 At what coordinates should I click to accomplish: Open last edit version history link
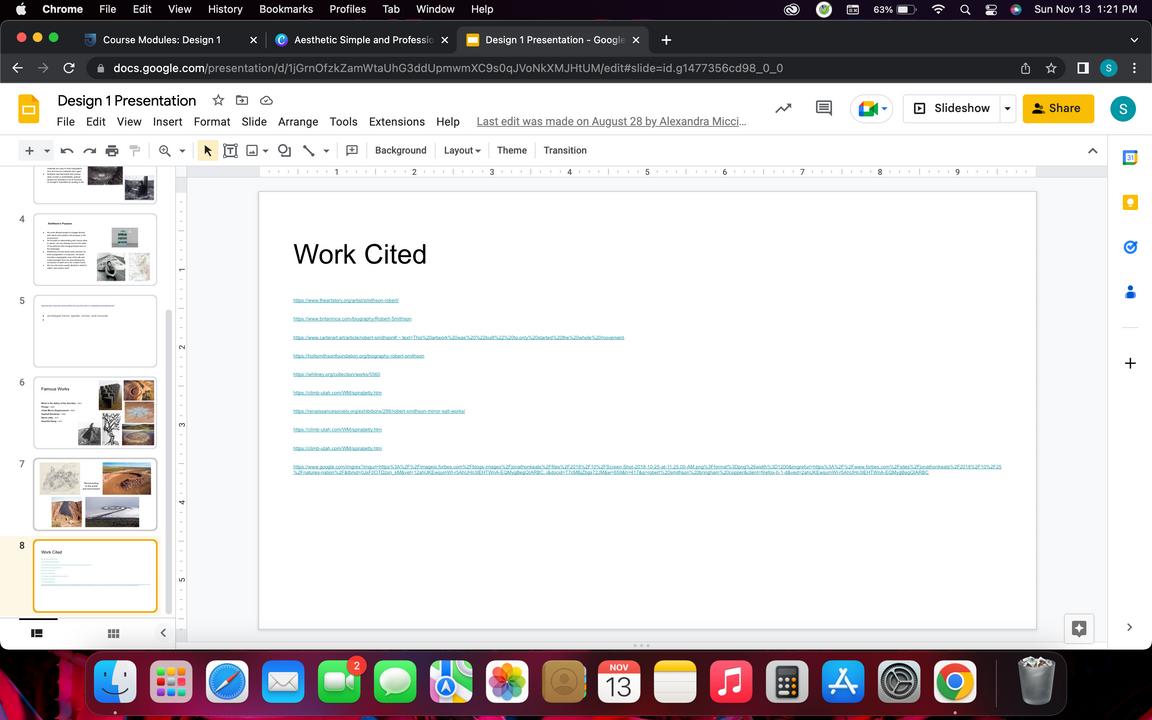(611, 122)
